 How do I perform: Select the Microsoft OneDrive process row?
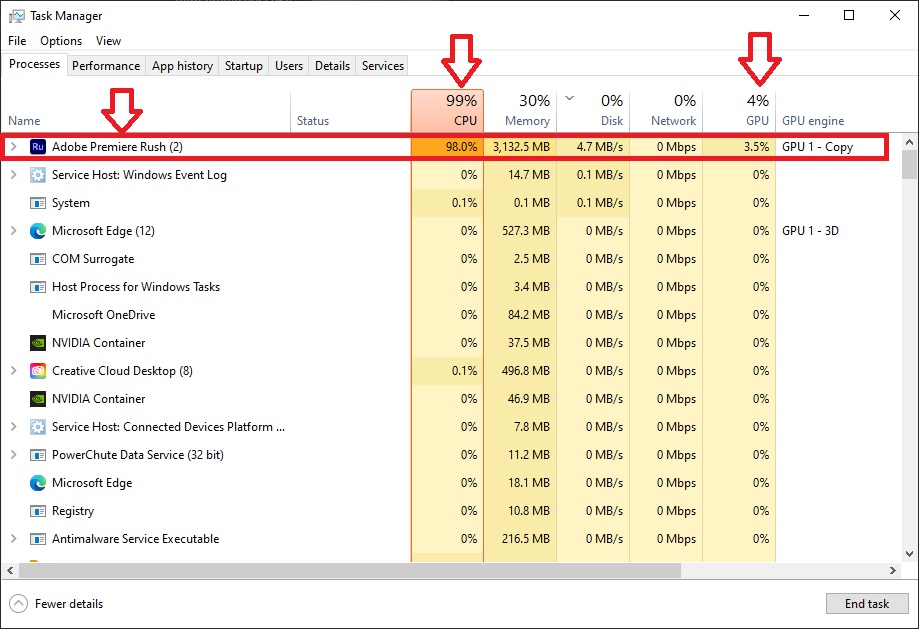pyautogui.click(x=388, y=315)
